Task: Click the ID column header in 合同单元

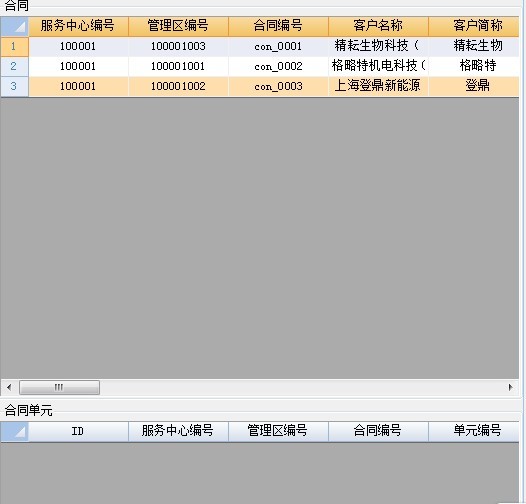Action: pyautogui.click(x=78, y=432)
